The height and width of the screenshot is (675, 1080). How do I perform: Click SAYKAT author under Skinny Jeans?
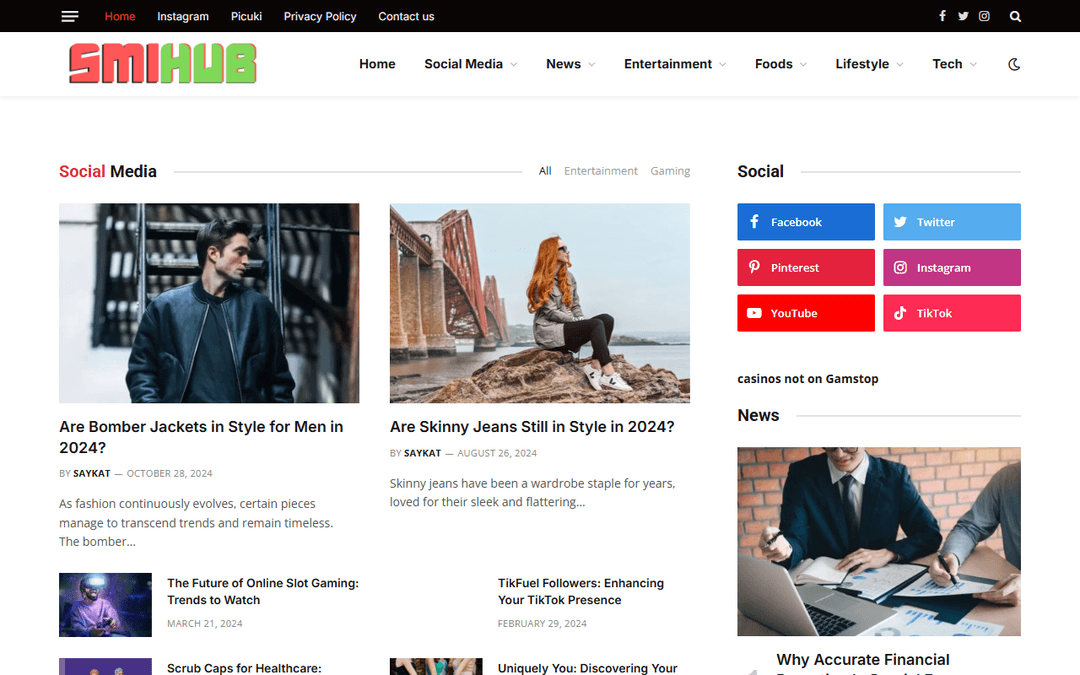422,453
